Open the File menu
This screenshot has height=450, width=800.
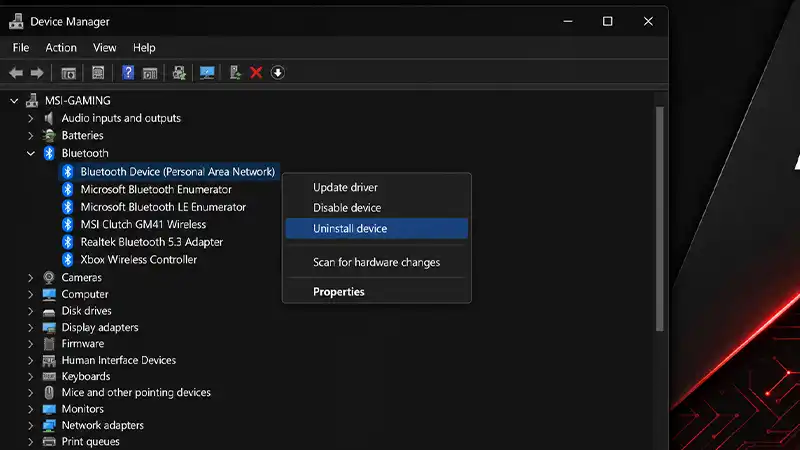pyautogui.click(x=21, y=47)
